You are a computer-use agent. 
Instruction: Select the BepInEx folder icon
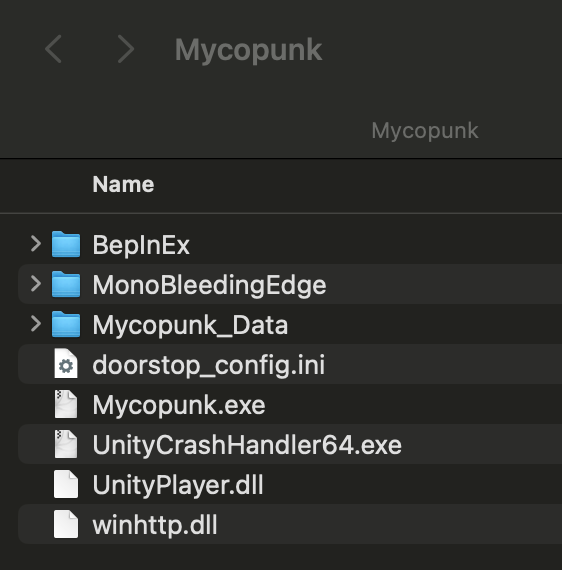tap(66, 244)
